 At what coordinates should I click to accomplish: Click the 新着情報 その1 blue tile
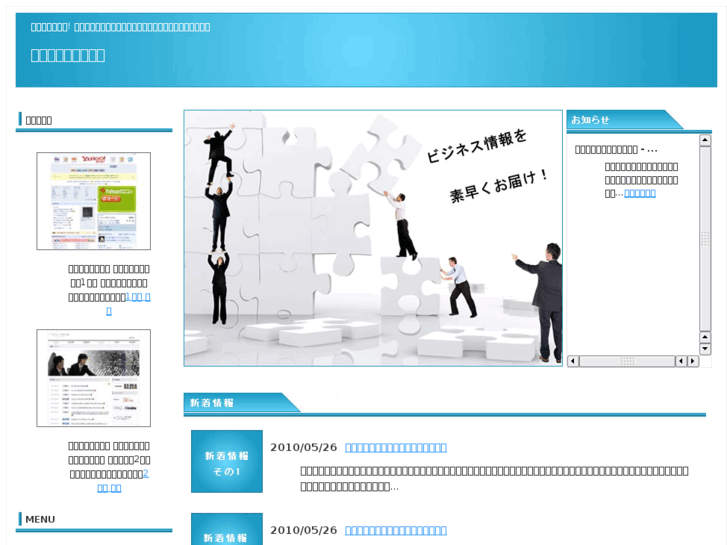pos(227,461)
